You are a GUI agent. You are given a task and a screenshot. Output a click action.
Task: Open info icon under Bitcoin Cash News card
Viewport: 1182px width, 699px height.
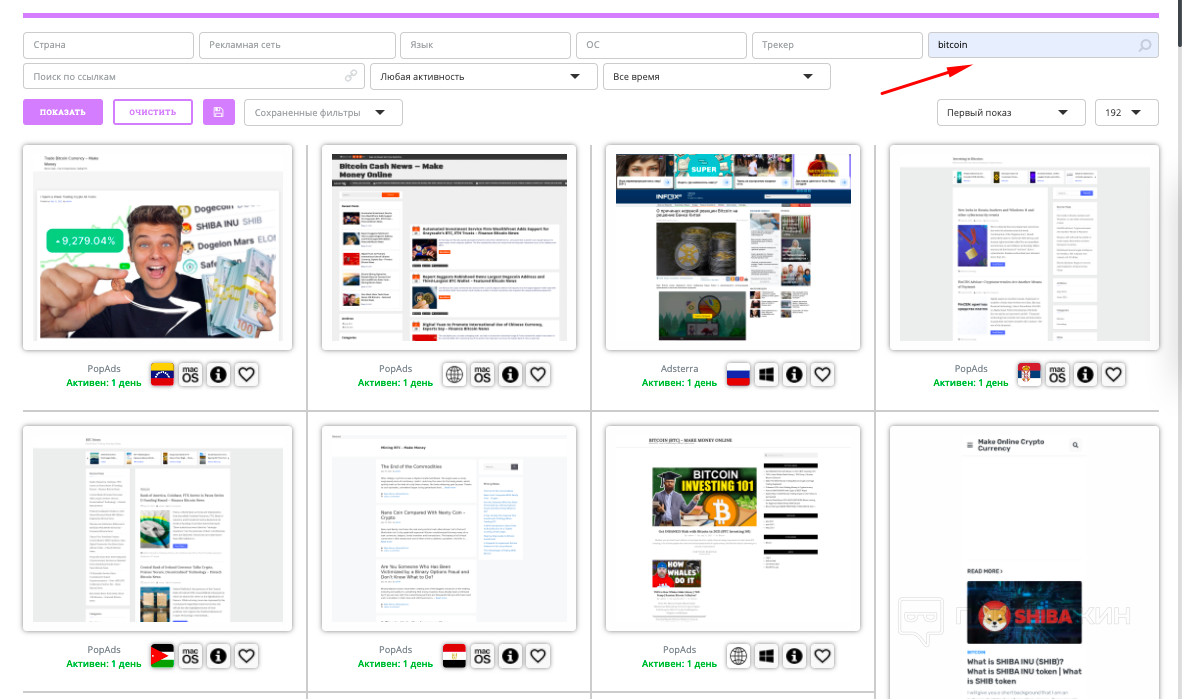click(510, 375)
